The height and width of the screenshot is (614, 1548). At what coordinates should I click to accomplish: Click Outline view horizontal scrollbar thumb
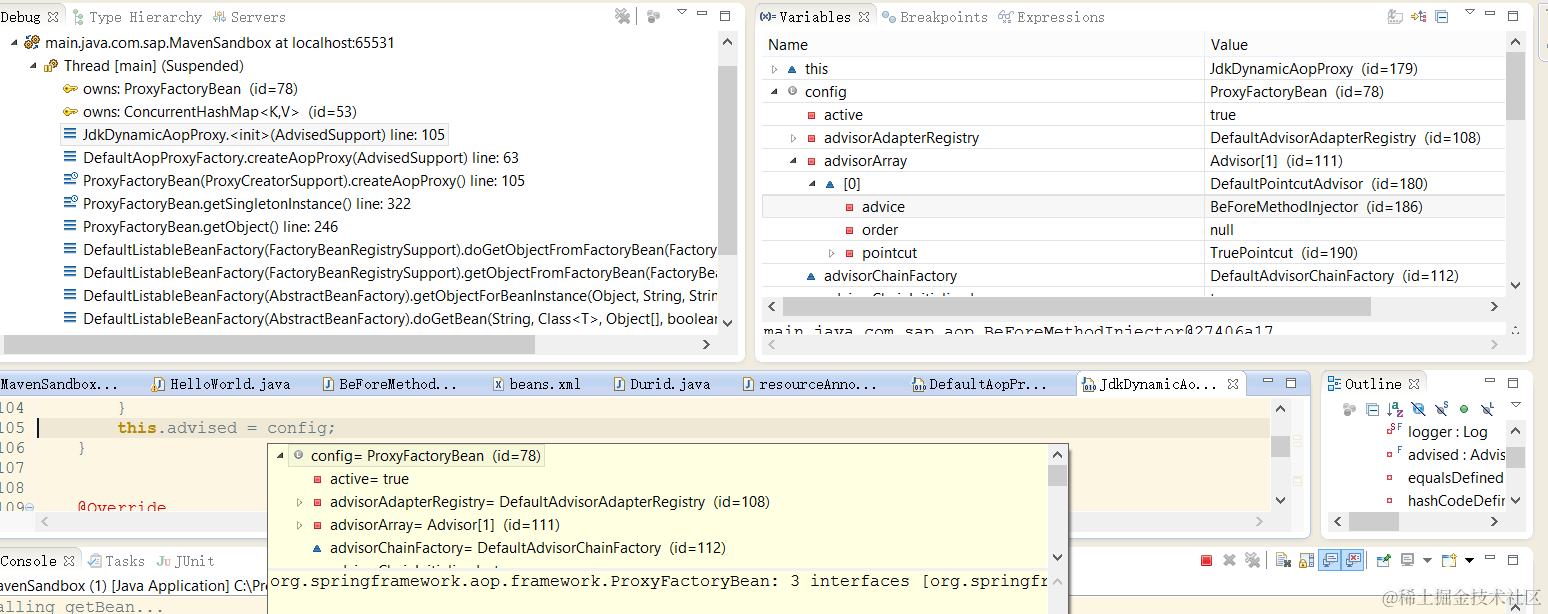pos(1373,522)
